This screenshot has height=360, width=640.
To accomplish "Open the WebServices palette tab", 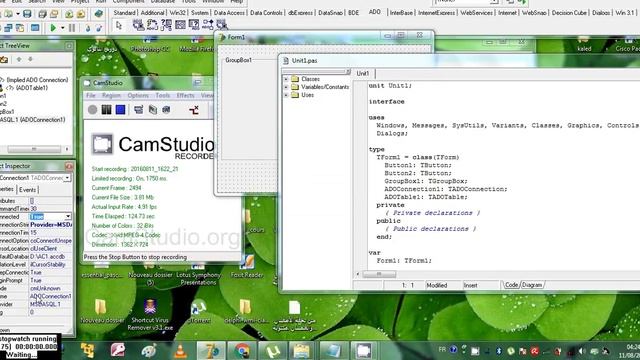I will pos(476,13).
